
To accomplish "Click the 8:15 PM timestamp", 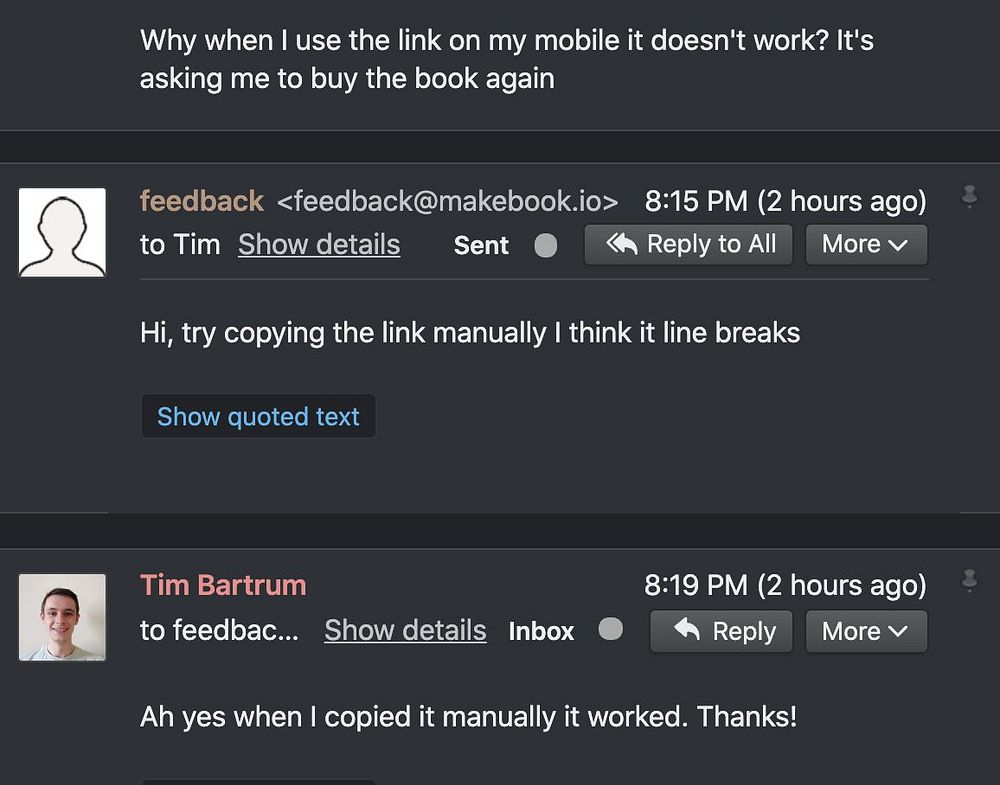I will click(x=785, y=201).
